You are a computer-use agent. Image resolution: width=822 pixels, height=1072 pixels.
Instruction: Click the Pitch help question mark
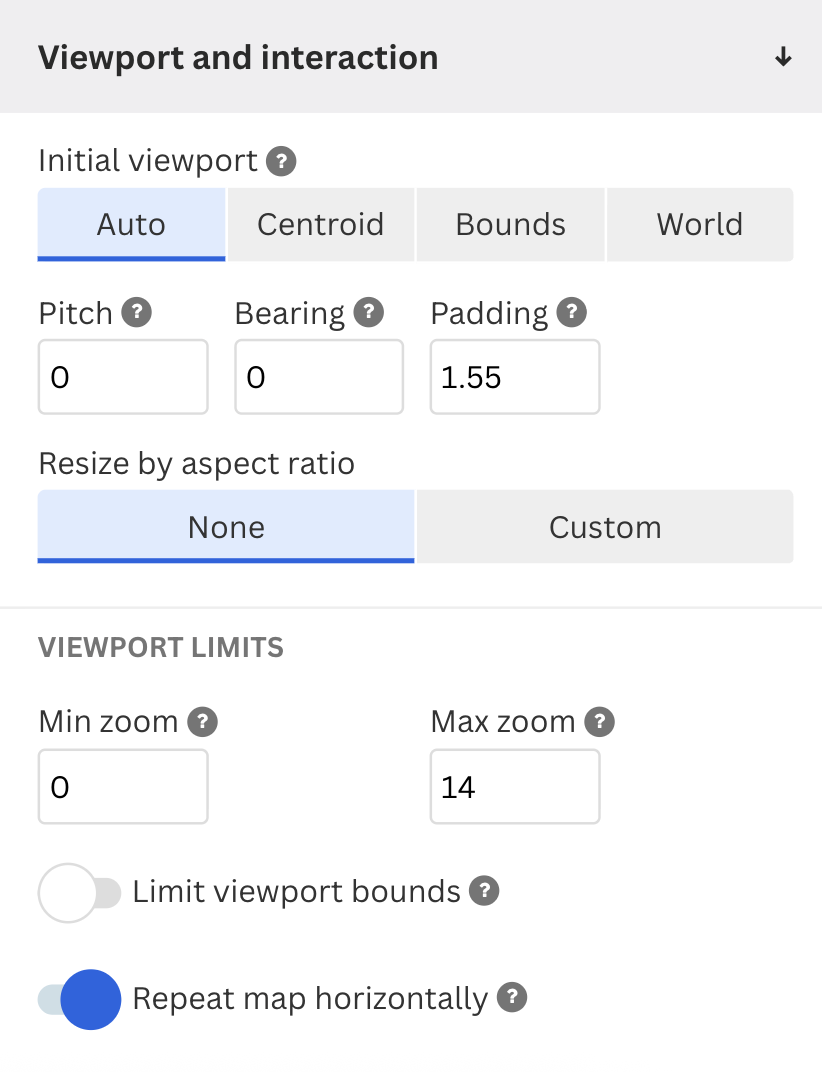(136, 313)
